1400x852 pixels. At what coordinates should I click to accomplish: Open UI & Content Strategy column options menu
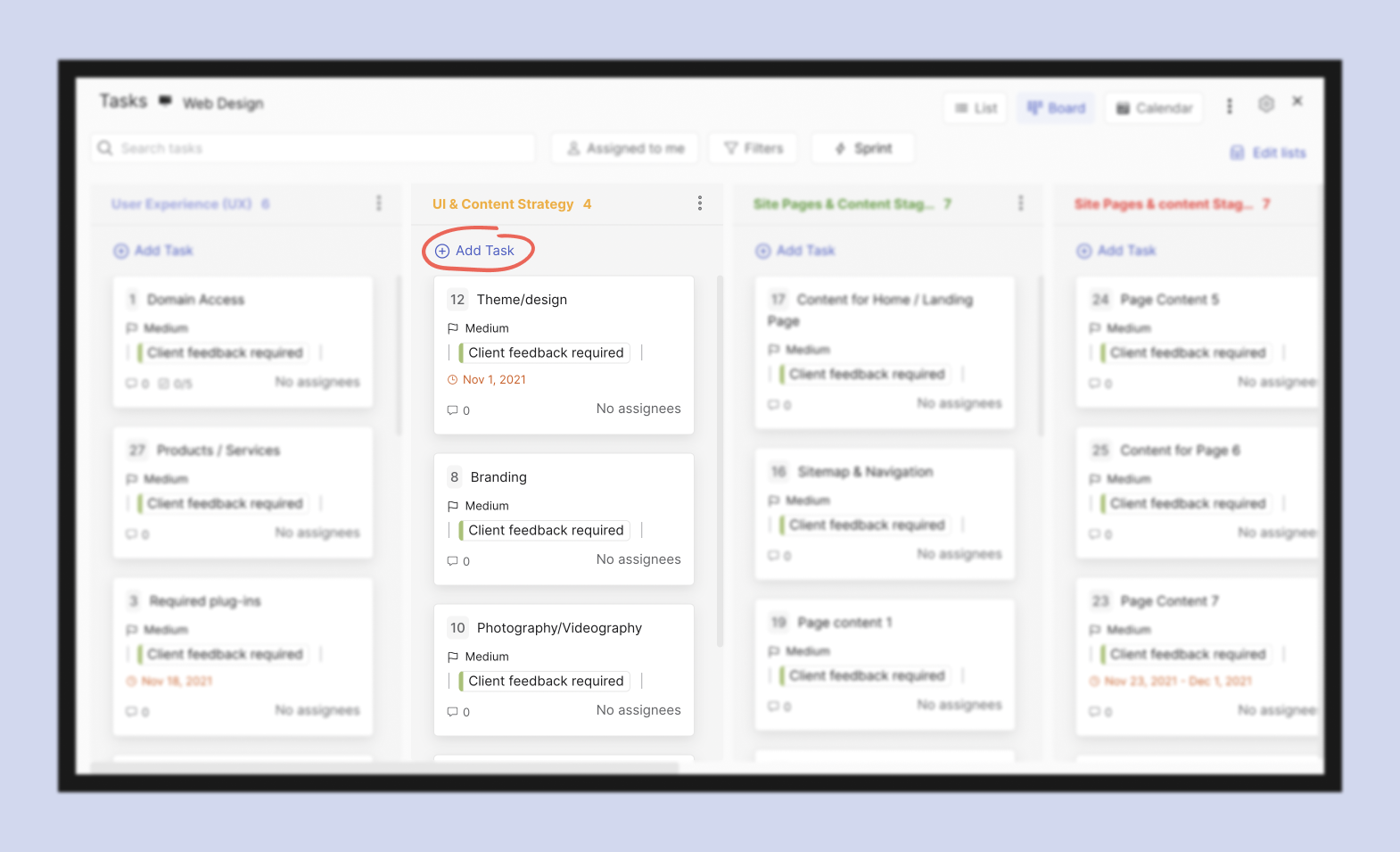(x=700, y=203)
